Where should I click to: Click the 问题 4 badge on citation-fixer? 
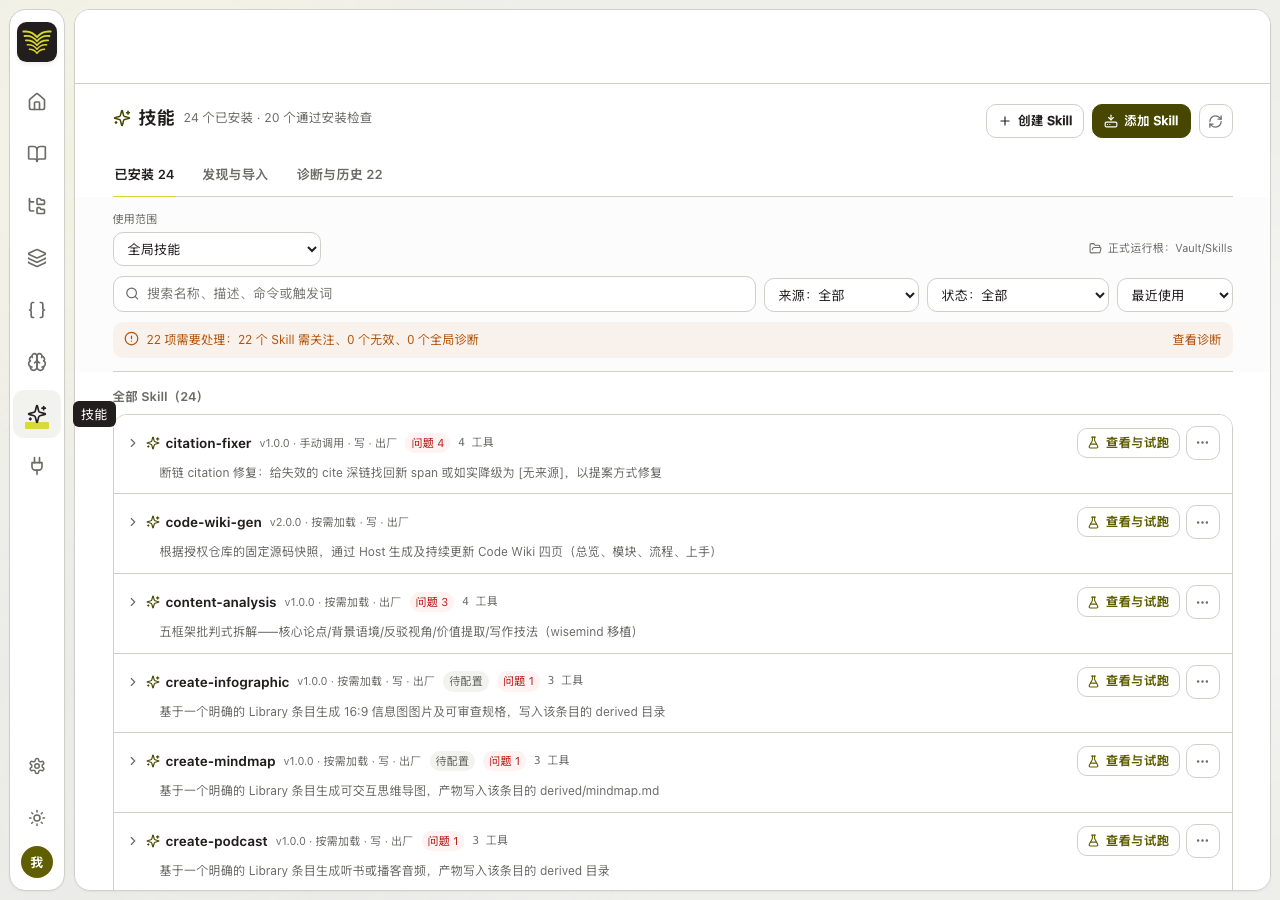(x=427, y=443)
